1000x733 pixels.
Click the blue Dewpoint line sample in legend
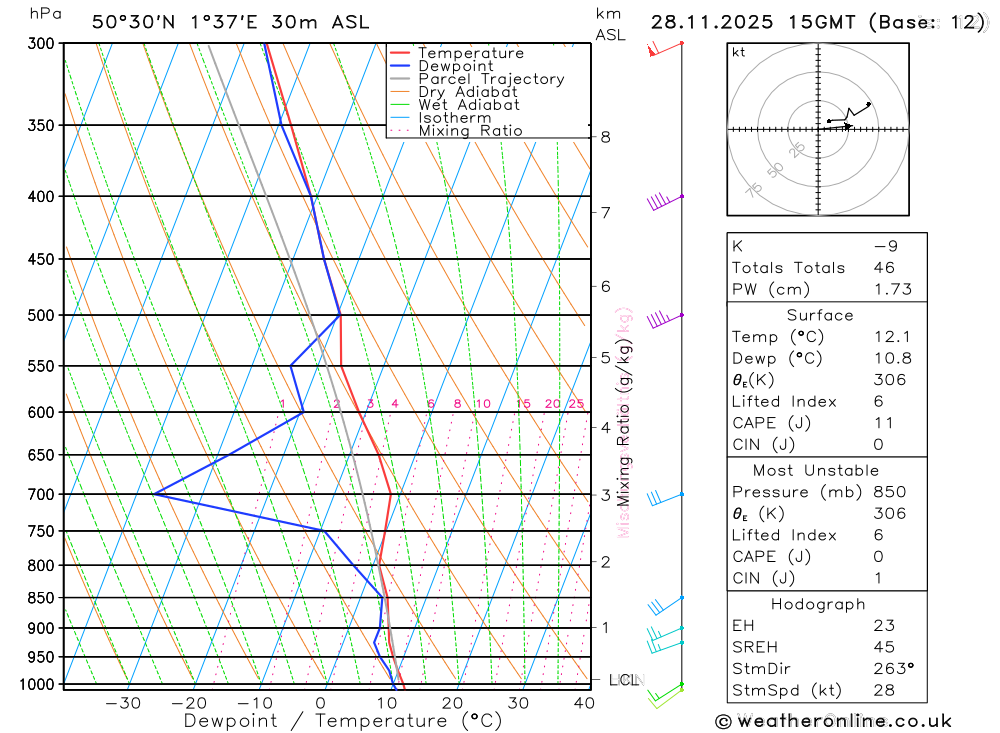coord(399,66)
